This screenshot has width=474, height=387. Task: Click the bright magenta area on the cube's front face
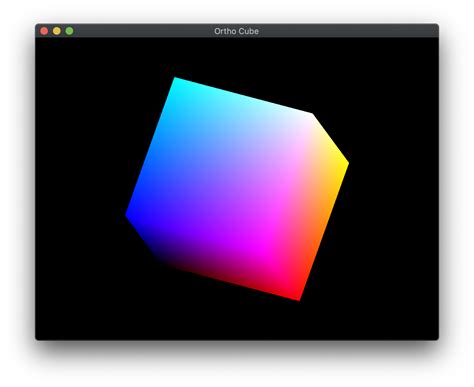[260, 247]
